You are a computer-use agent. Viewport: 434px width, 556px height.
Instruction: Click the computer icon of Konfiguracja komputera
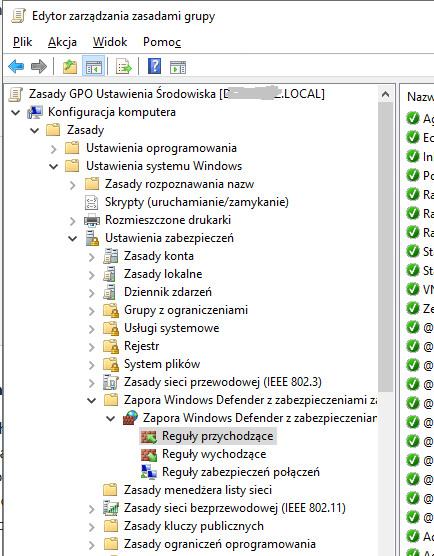[x=35, y=112]
